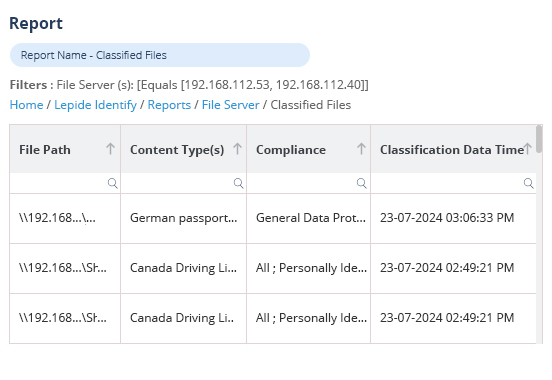
Task: Sort by File Path arrow icon
Action: tap(111, 149)
